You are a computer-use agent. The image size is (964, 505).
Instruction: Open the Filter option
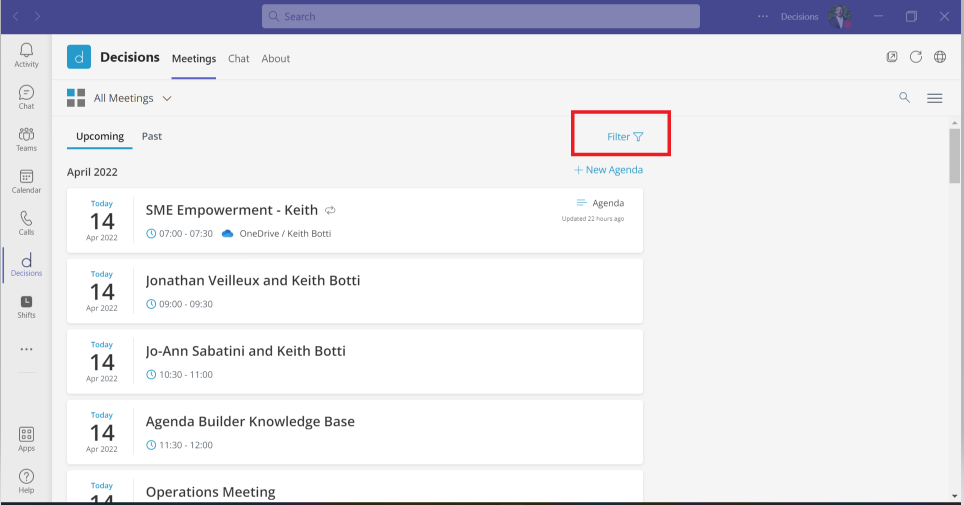[625, 137]
